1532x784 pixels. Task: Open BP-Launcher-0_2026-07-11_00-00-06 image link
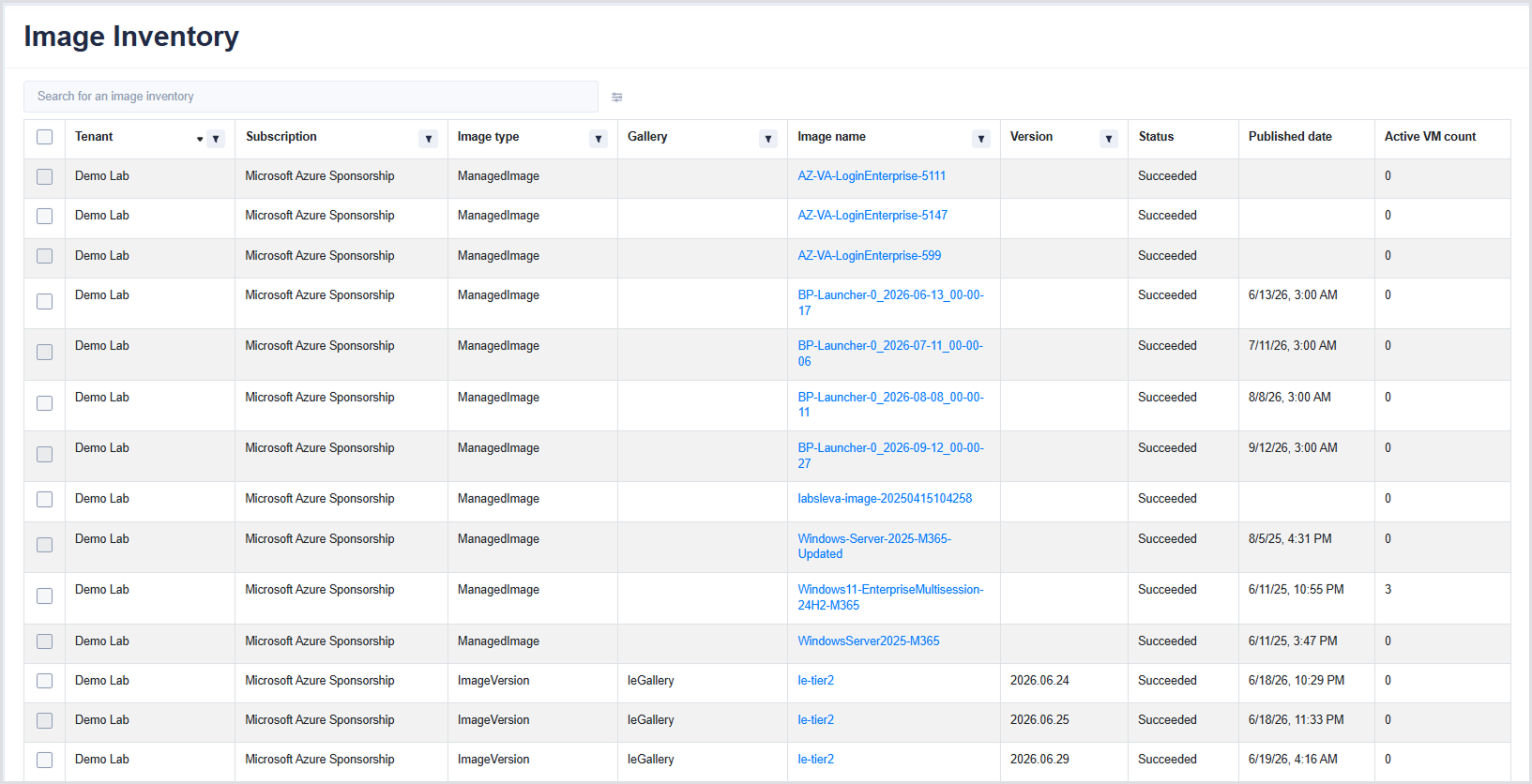[x=890, y=353]
